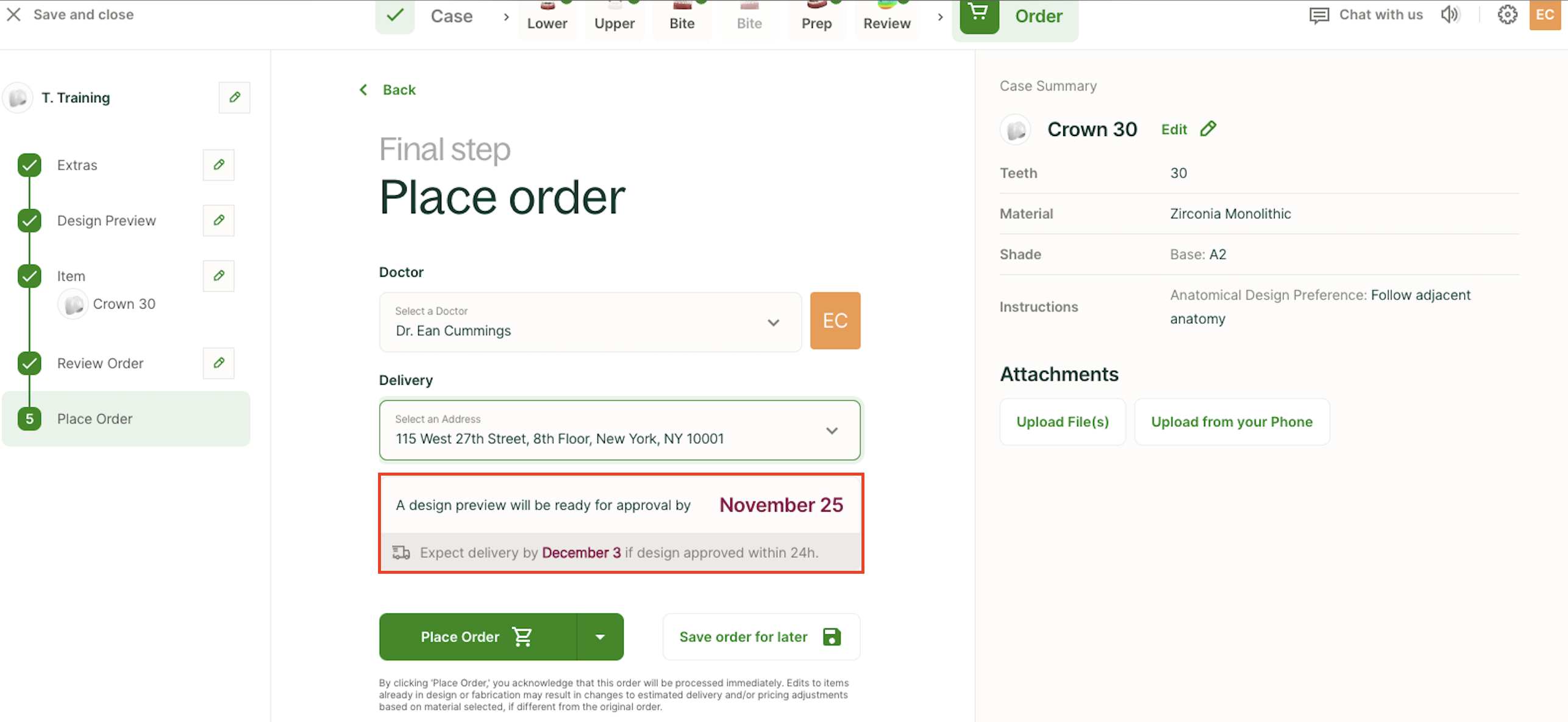Viewport: 1568px width, 722px height.
Task: Click the Review Order edit pencil icon
Action: 218,363
